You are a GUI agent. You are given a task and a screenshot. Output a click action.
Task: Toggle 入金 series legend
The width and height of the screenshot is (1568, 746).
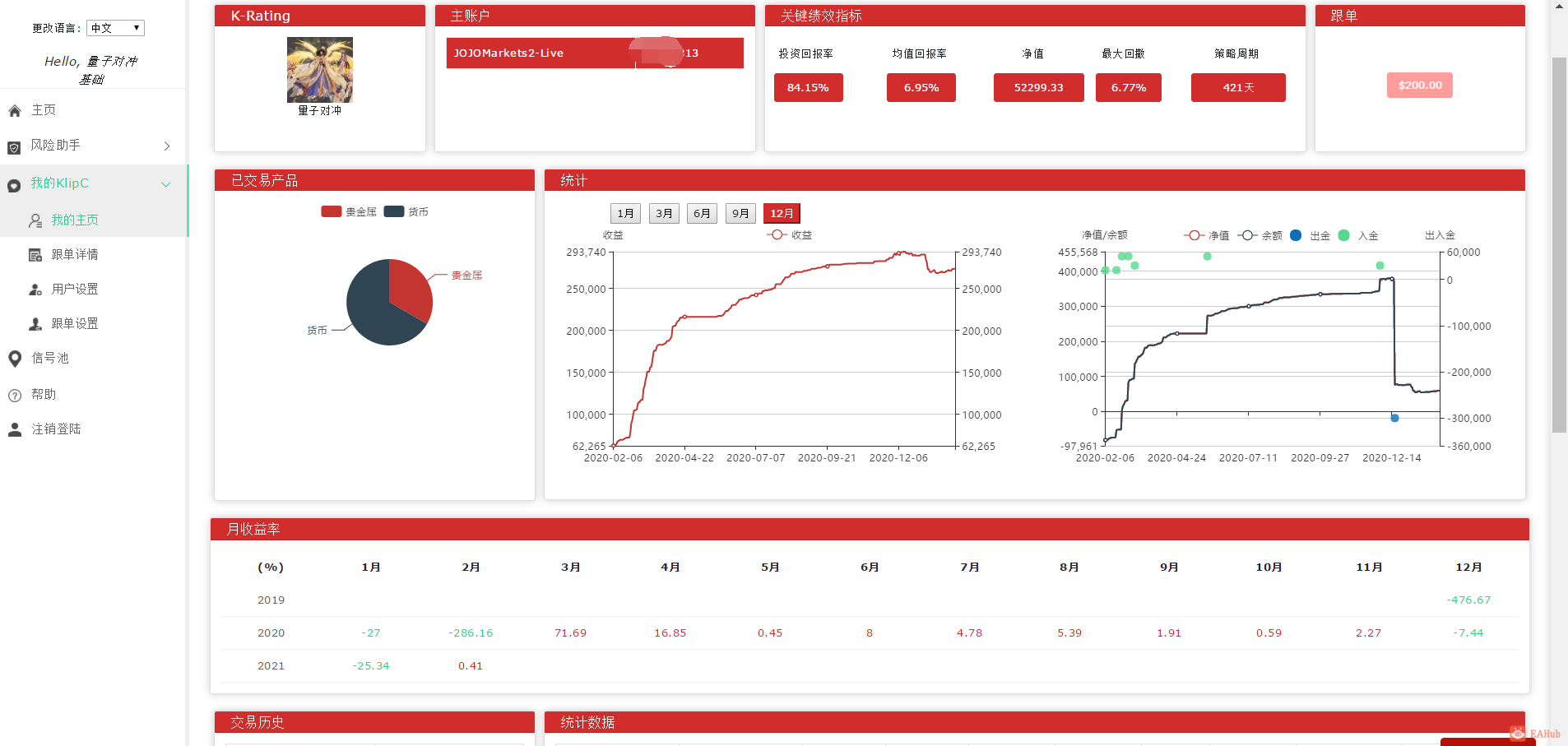1358,236
